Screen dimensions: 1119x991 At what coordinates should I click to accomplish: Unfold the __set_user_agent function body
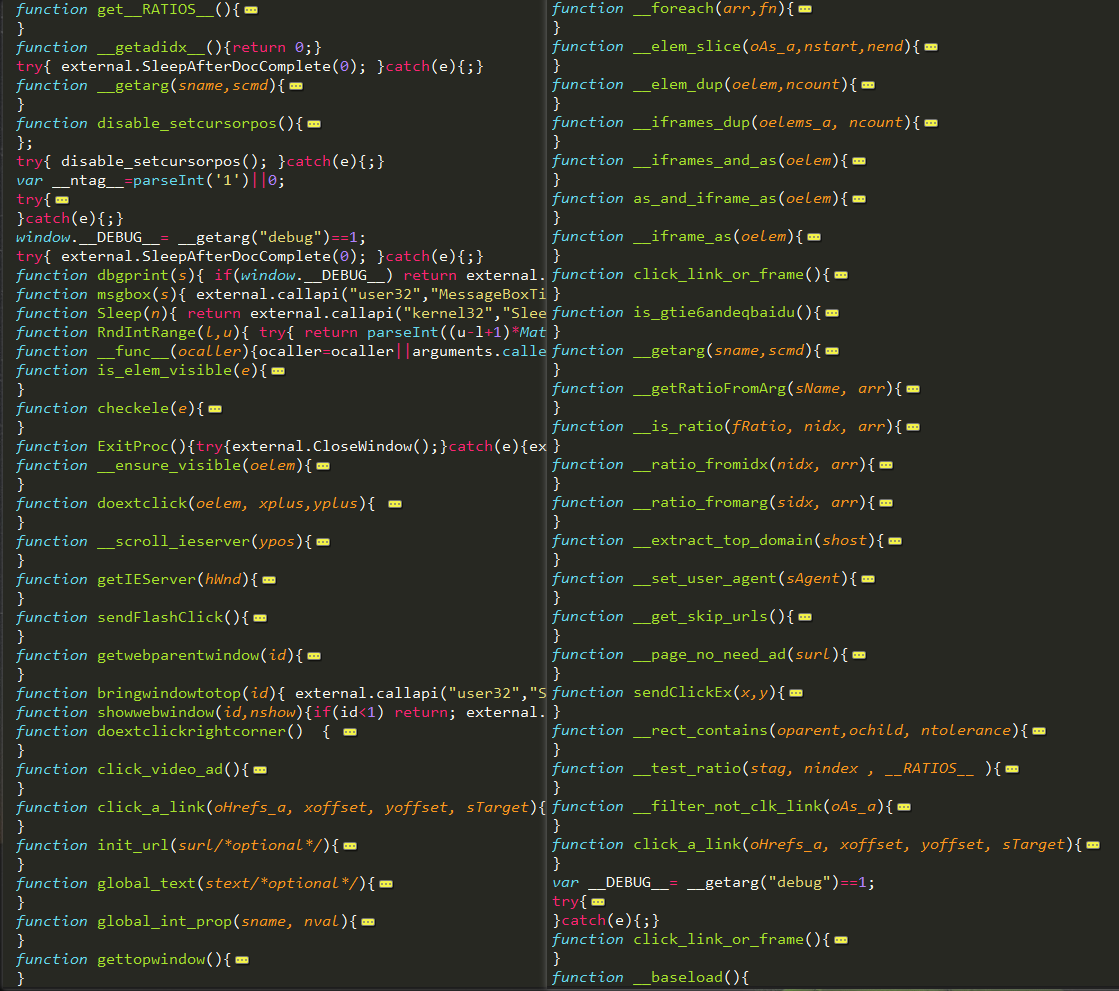[x=868, y=579]
